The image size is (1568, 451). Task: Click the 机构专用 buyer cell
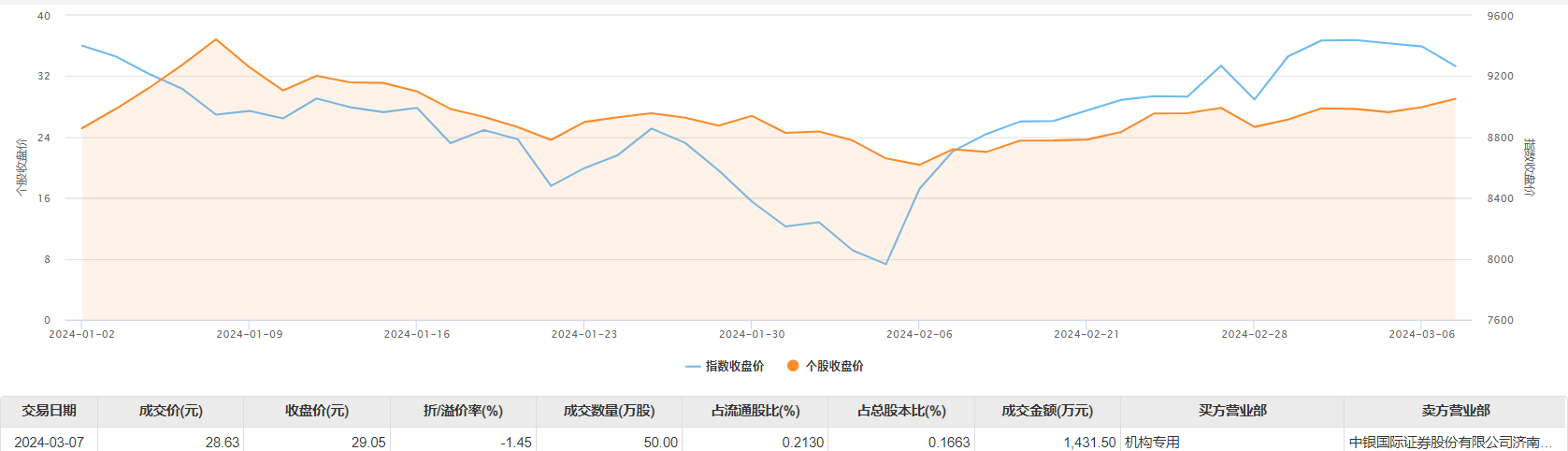[x=1152, y=442]
